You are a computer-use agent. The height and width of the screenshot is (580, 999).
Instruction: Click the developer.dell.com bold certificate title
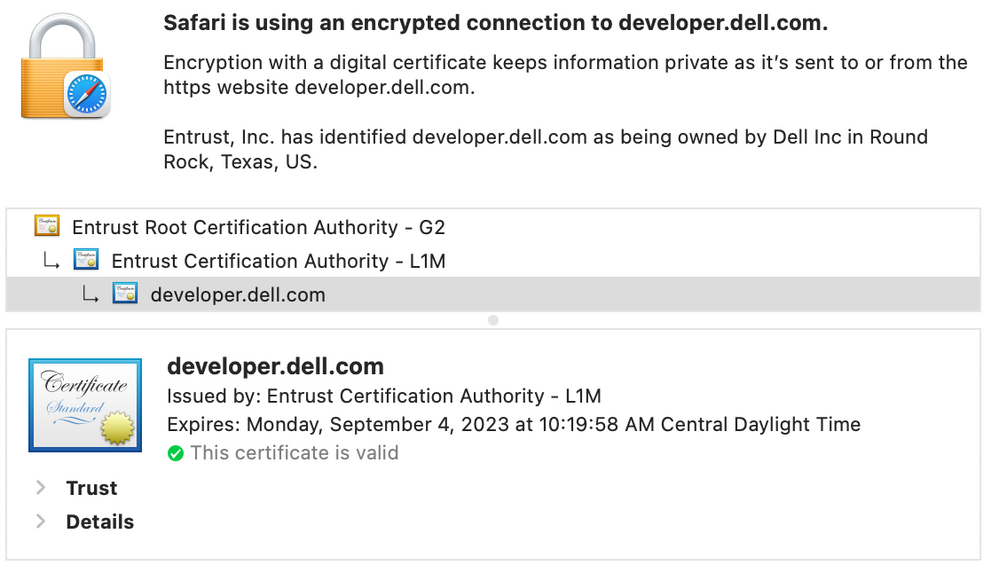[275, 366]
